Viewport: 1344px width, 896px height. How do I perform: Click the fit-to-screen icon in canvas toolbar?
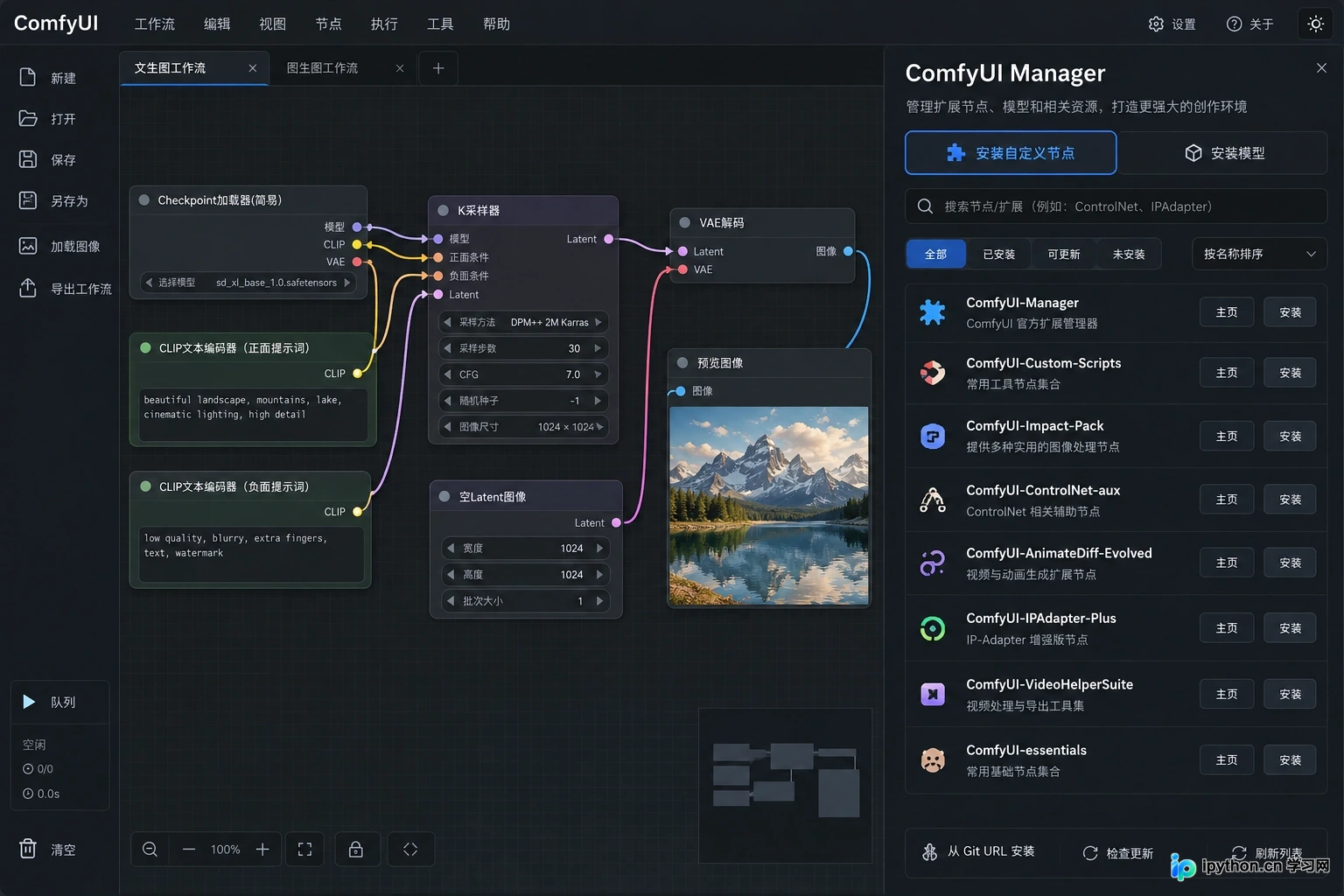click(x=304, y=850)
